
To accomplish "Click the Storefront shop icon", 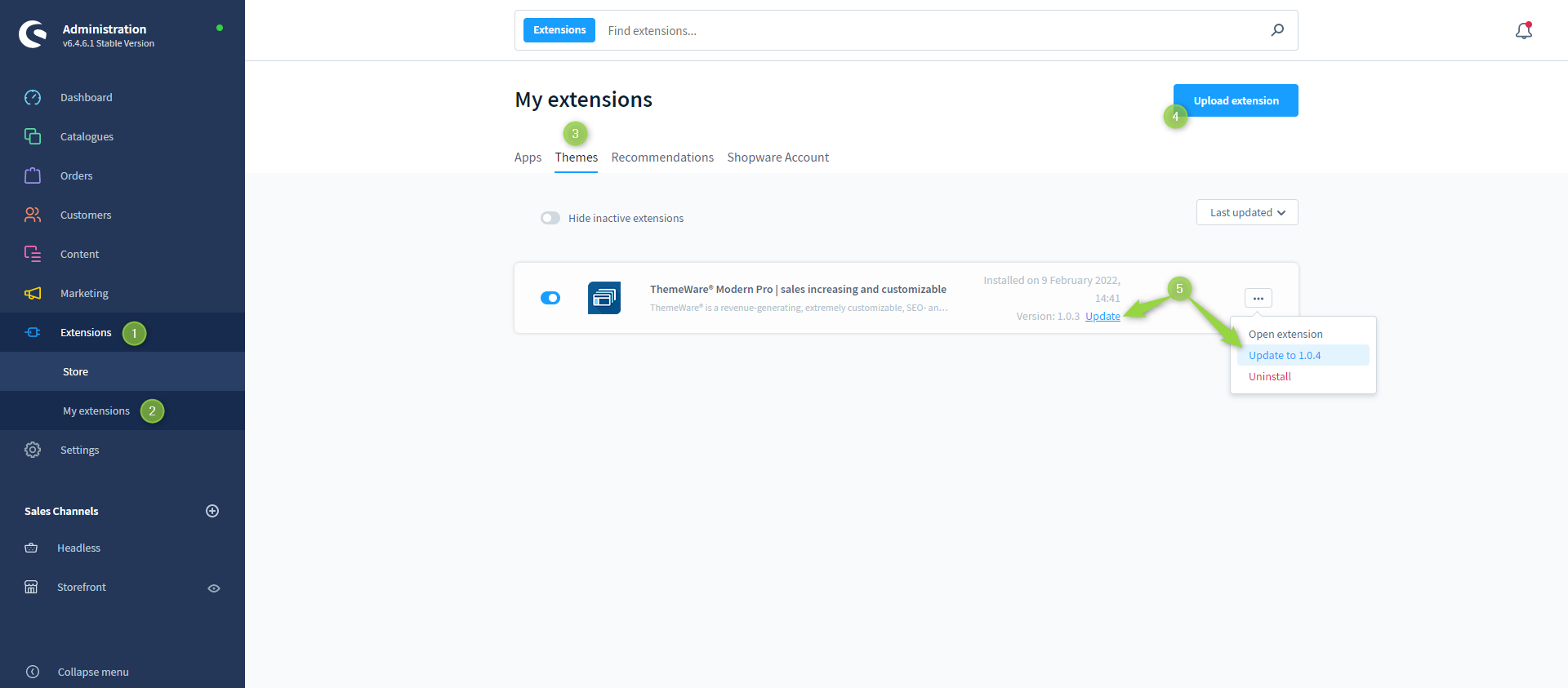I will [31, 587].
